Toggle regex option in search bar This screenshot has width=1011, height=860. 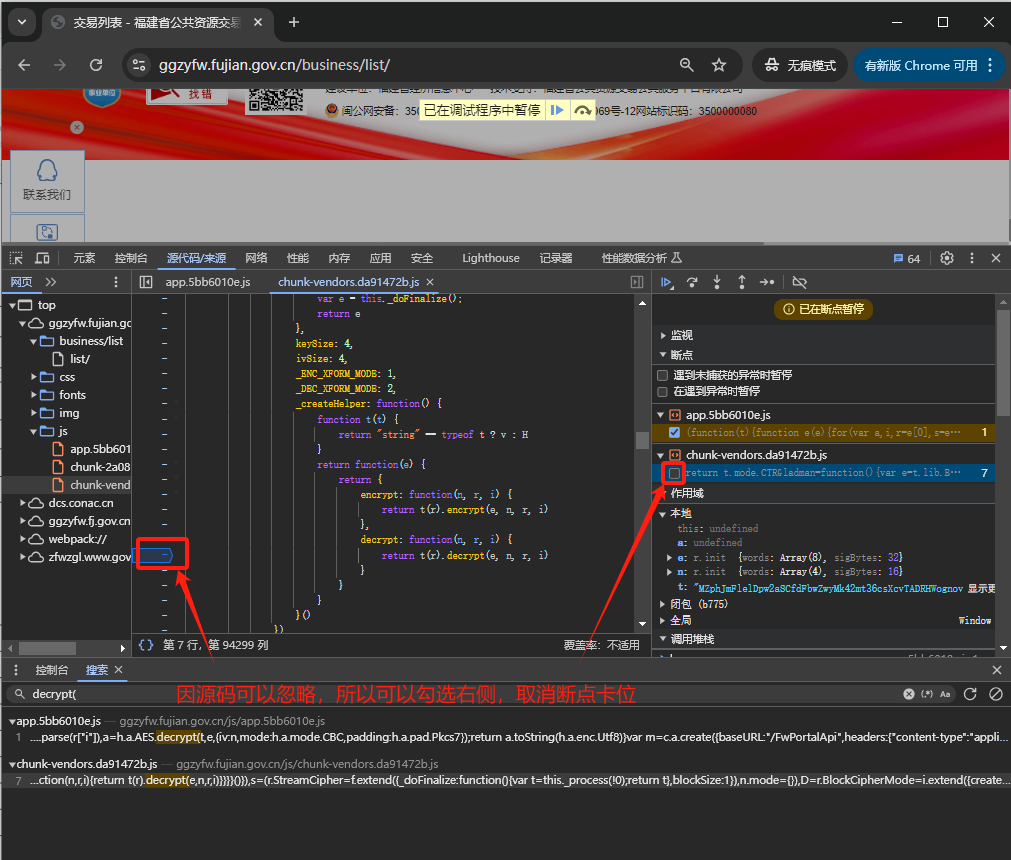point(927,694)
